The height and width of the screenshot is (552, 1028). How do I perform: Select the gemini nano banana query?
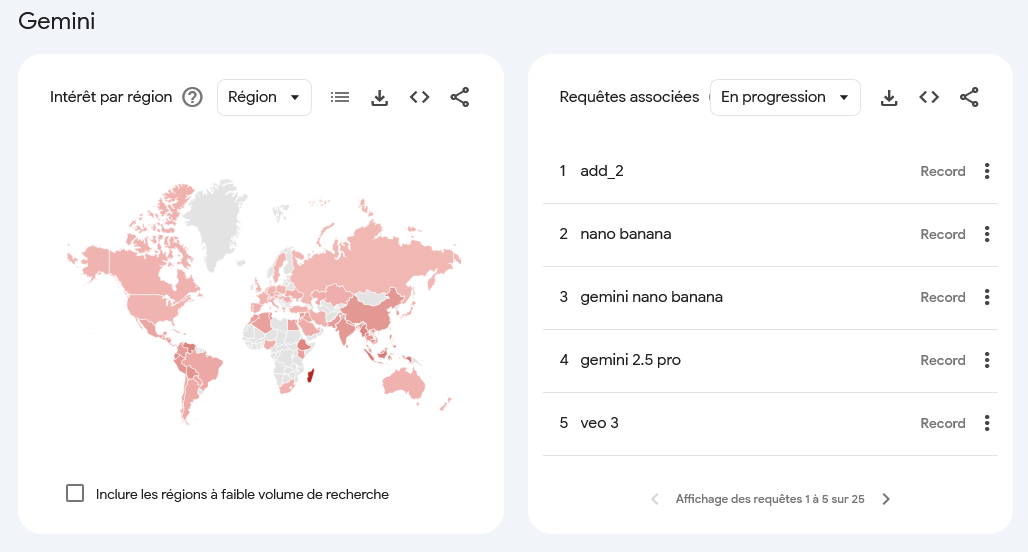[651, 297]
